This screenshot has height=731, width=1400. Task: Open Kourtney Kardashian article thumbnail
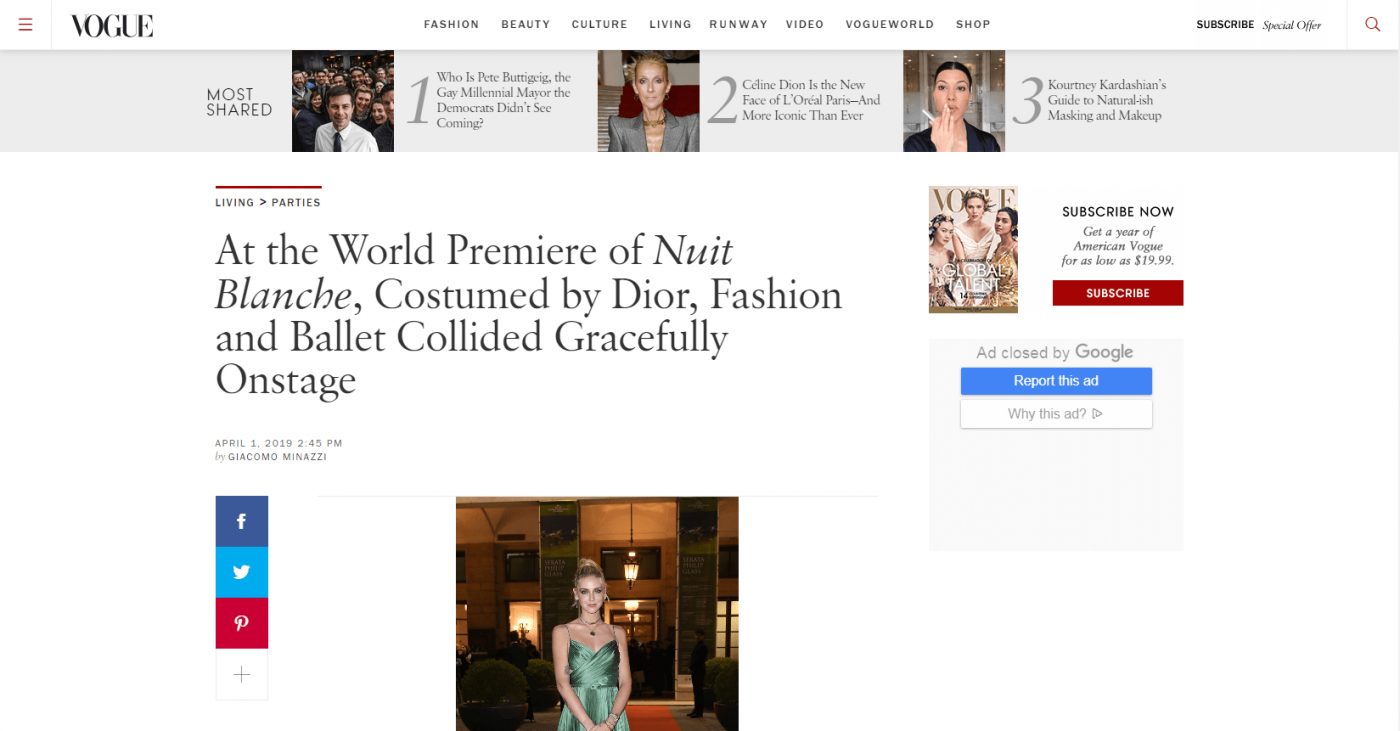(954, 101)
